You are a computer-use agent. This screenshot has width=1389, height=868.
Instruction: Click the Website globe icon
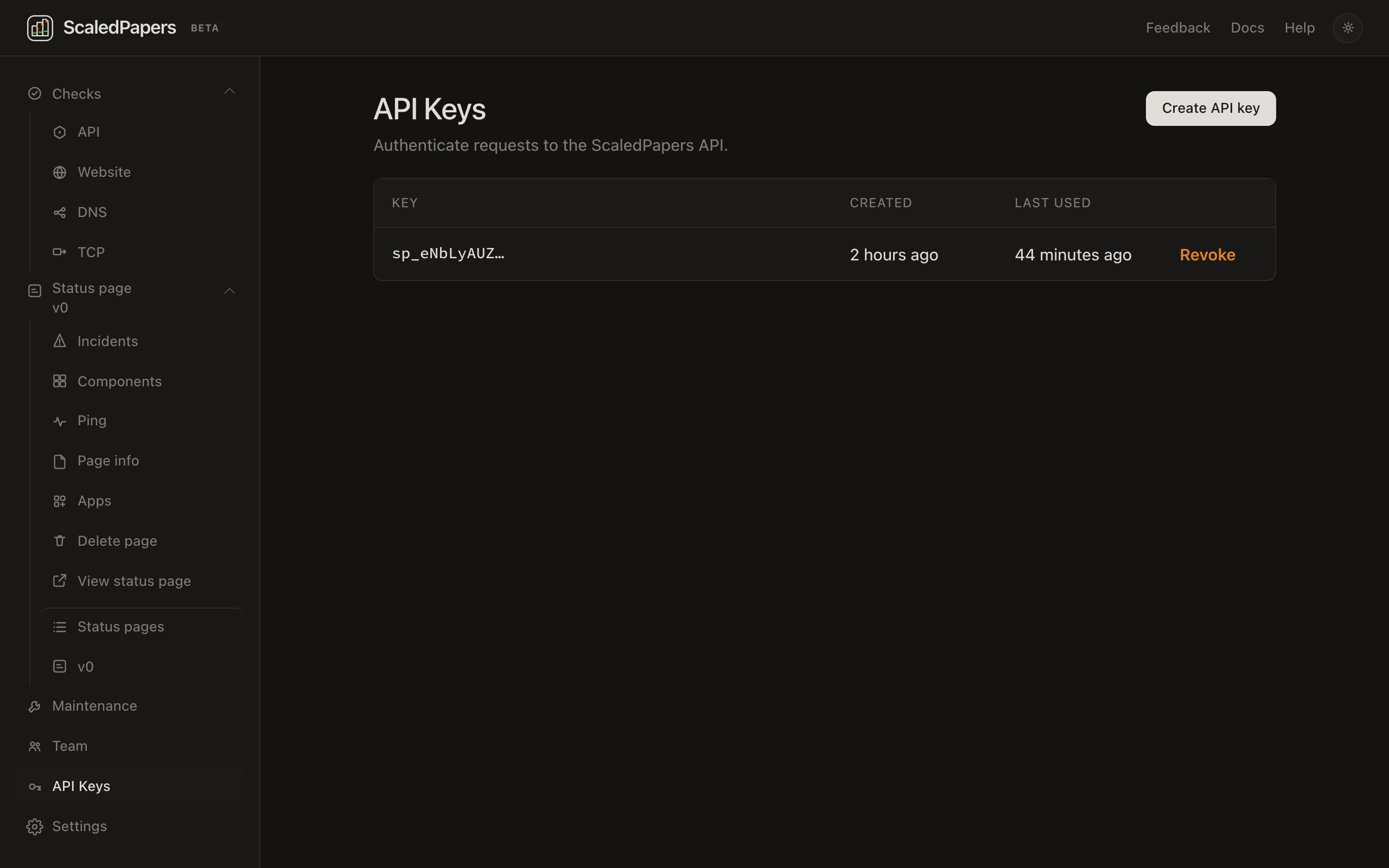pyautogui.click(x=60, y=172)
